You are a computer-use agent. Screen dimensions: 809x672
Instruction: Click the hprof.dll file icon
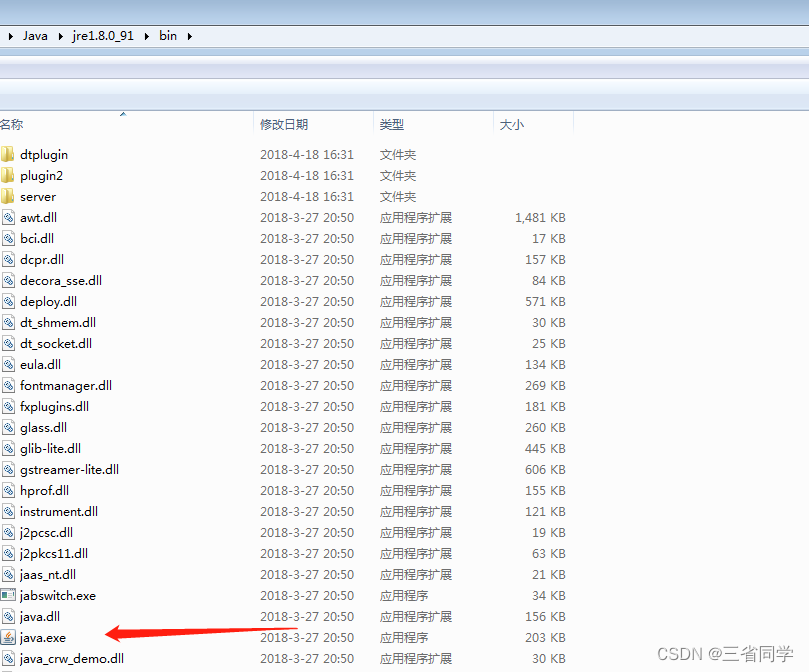tap(8, 490)
